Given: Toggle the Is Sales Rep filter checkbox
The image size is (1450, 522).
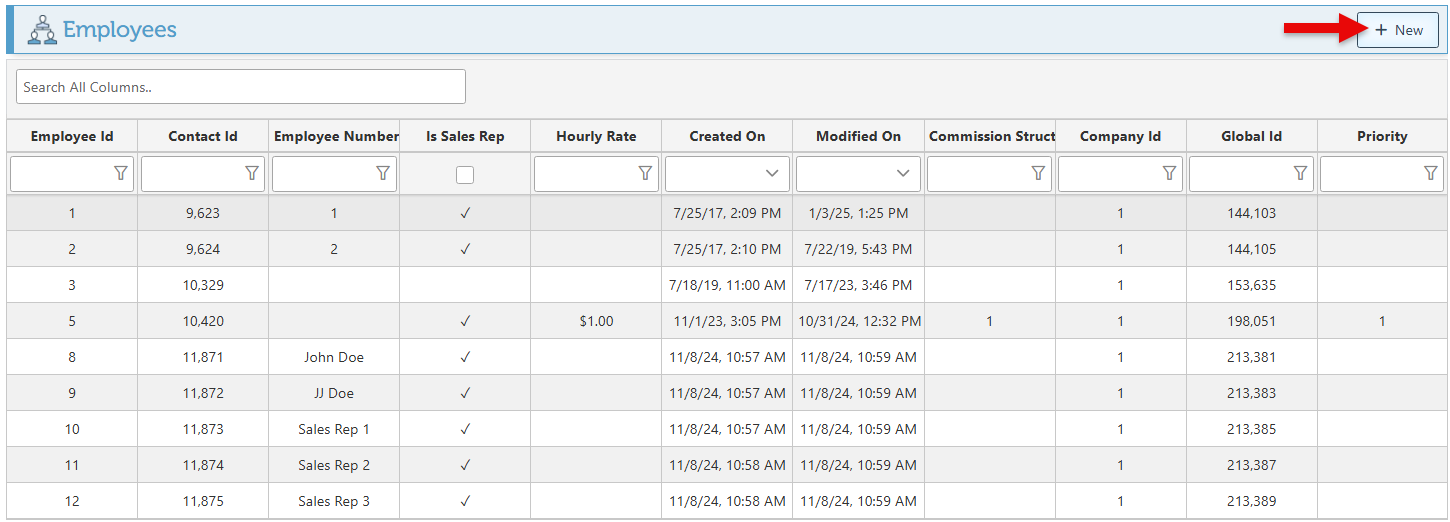Looking at the screenshot, I should [x=465, y=175].
